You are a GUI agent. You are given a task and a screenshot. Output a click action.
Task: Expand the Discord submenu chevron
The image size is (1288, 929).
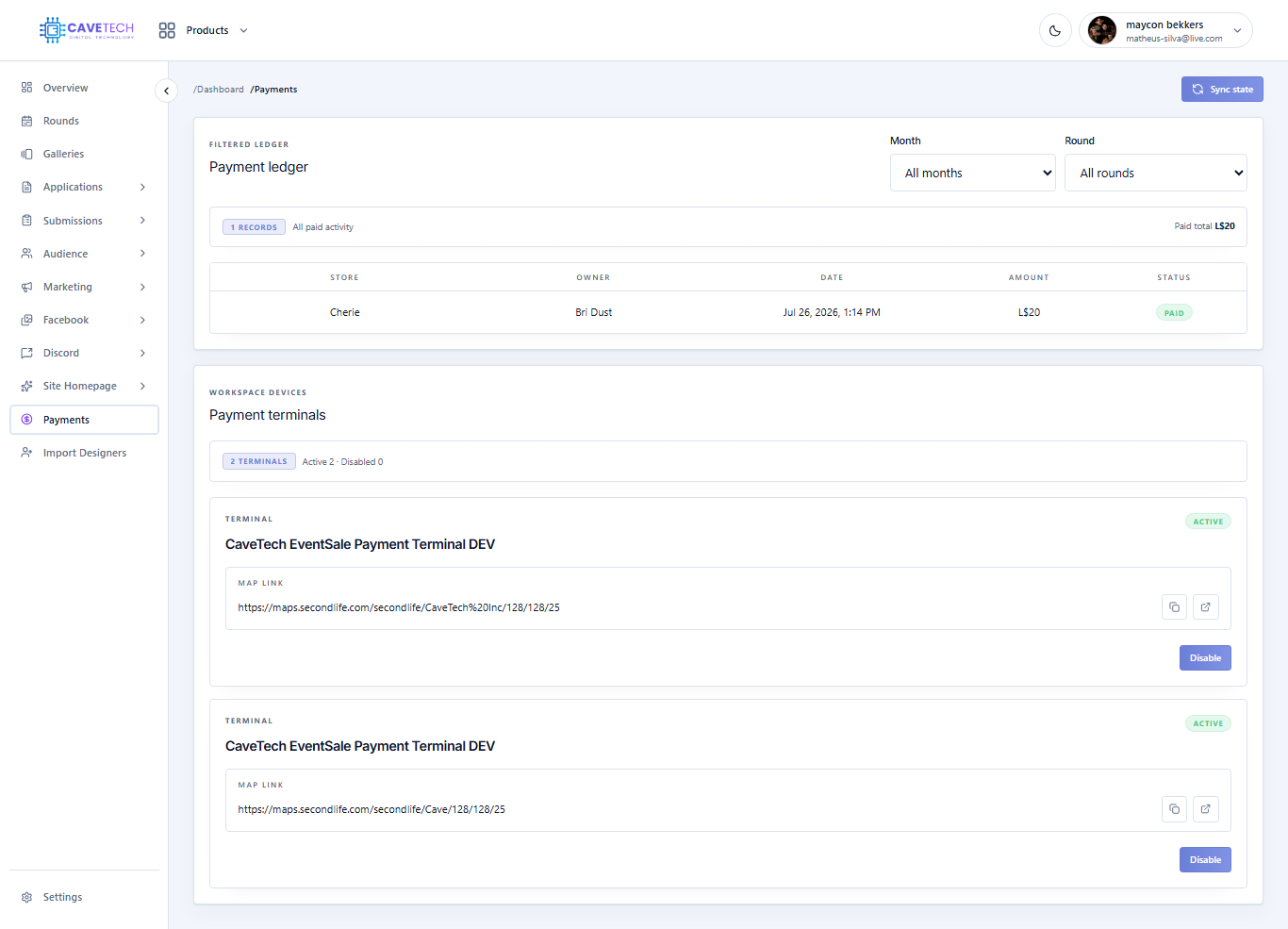(142, 353)
